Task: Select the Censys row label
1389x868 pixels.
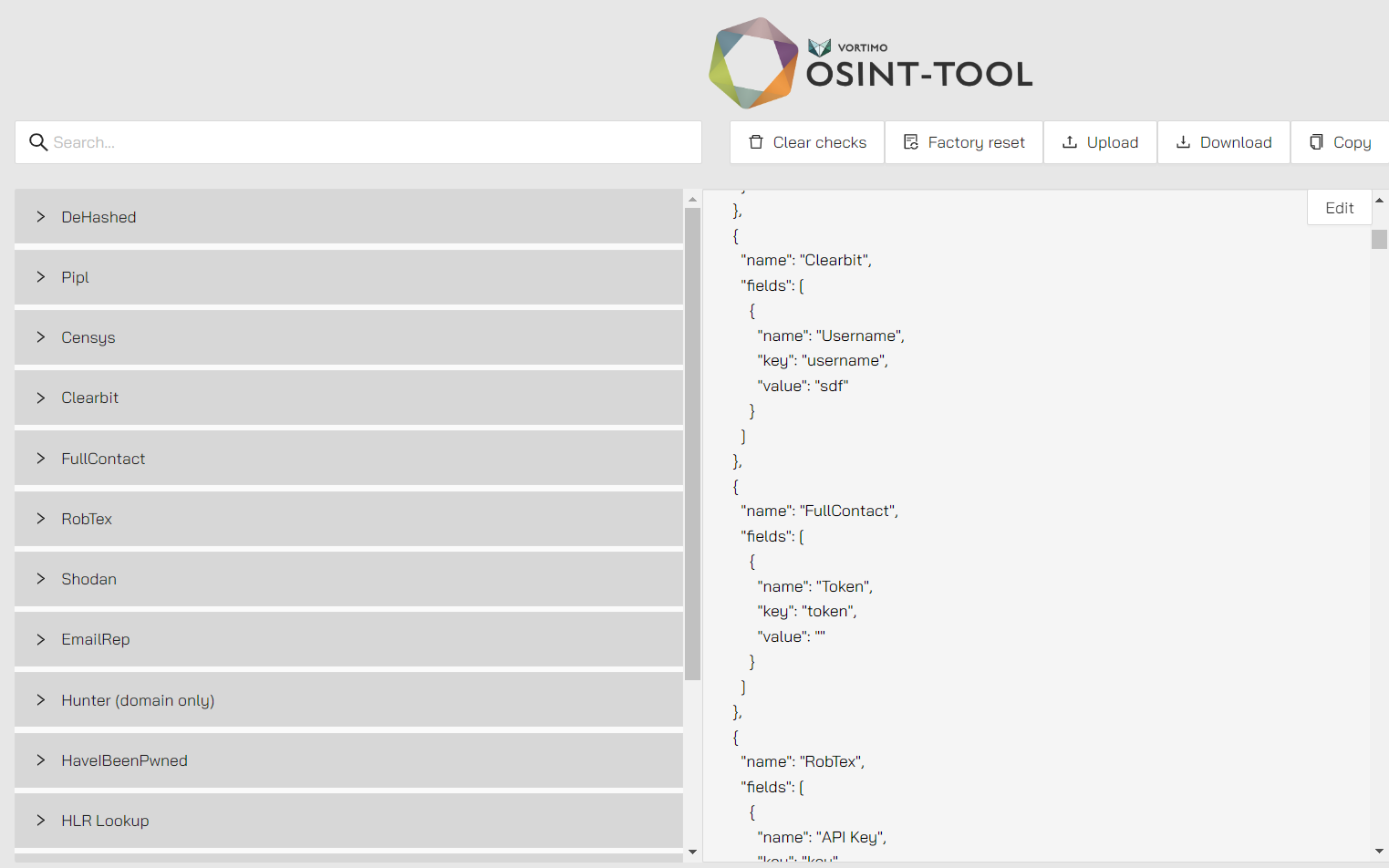Action: (x=88, y=337)
